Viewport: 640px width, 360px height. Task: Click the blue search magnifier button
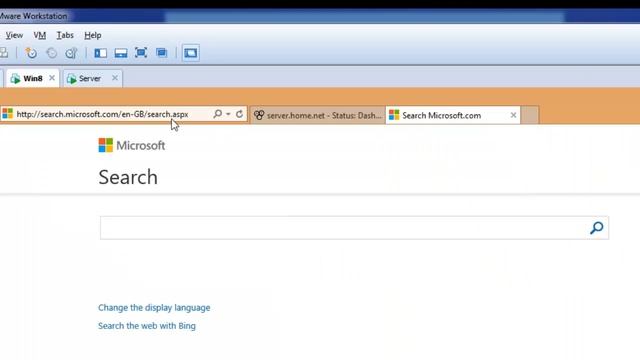coord(596,228)
